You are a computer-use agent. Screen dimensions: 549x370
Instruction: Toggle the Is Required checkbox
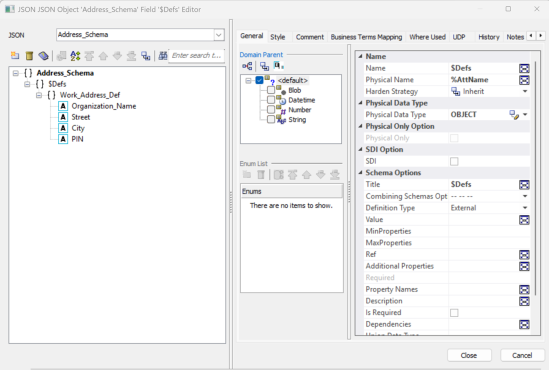point(454,313)
